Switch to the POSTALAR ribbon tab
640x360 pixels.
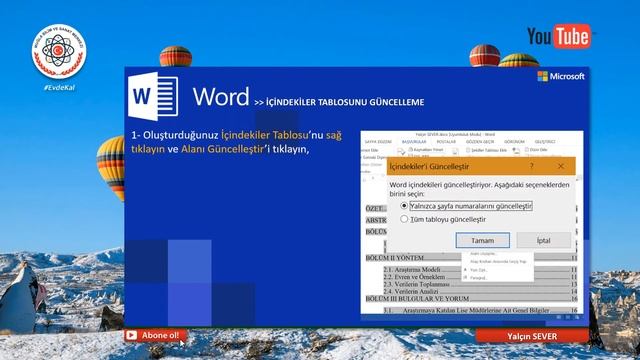coord(446,142)
